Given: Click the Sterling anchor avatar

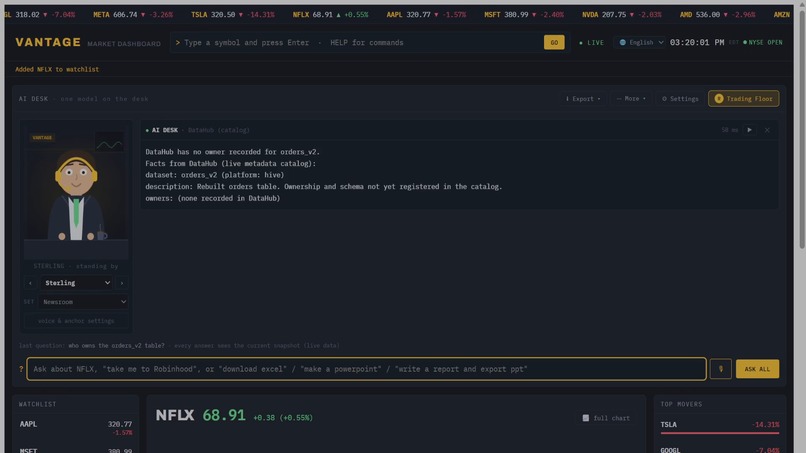Looking at the screenshot, I should (x=76, y=194).
